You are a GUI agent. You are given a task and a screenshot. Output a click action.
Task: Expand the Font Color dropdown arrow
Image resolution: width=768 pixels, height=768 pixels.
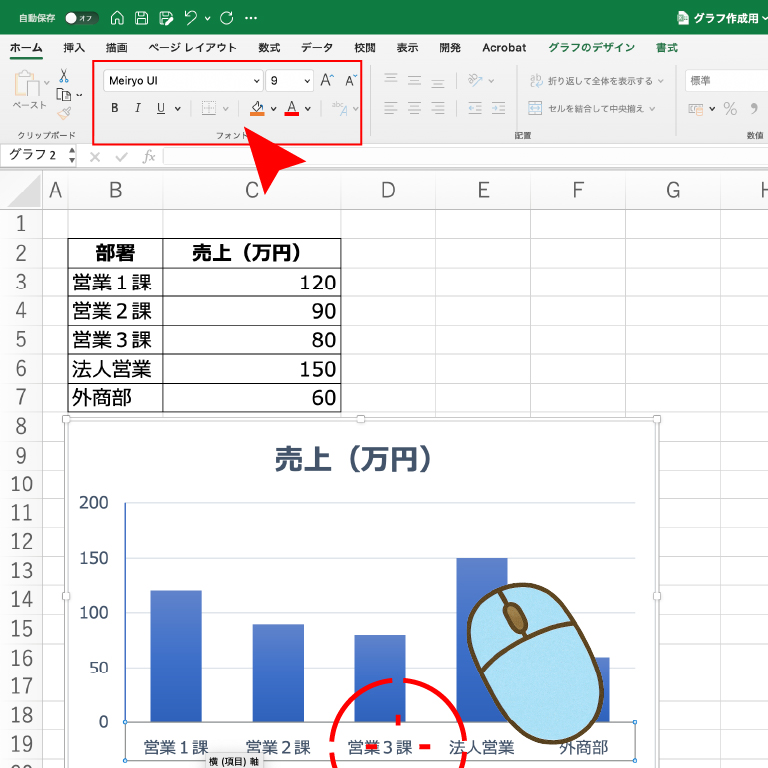pos(308,109)
